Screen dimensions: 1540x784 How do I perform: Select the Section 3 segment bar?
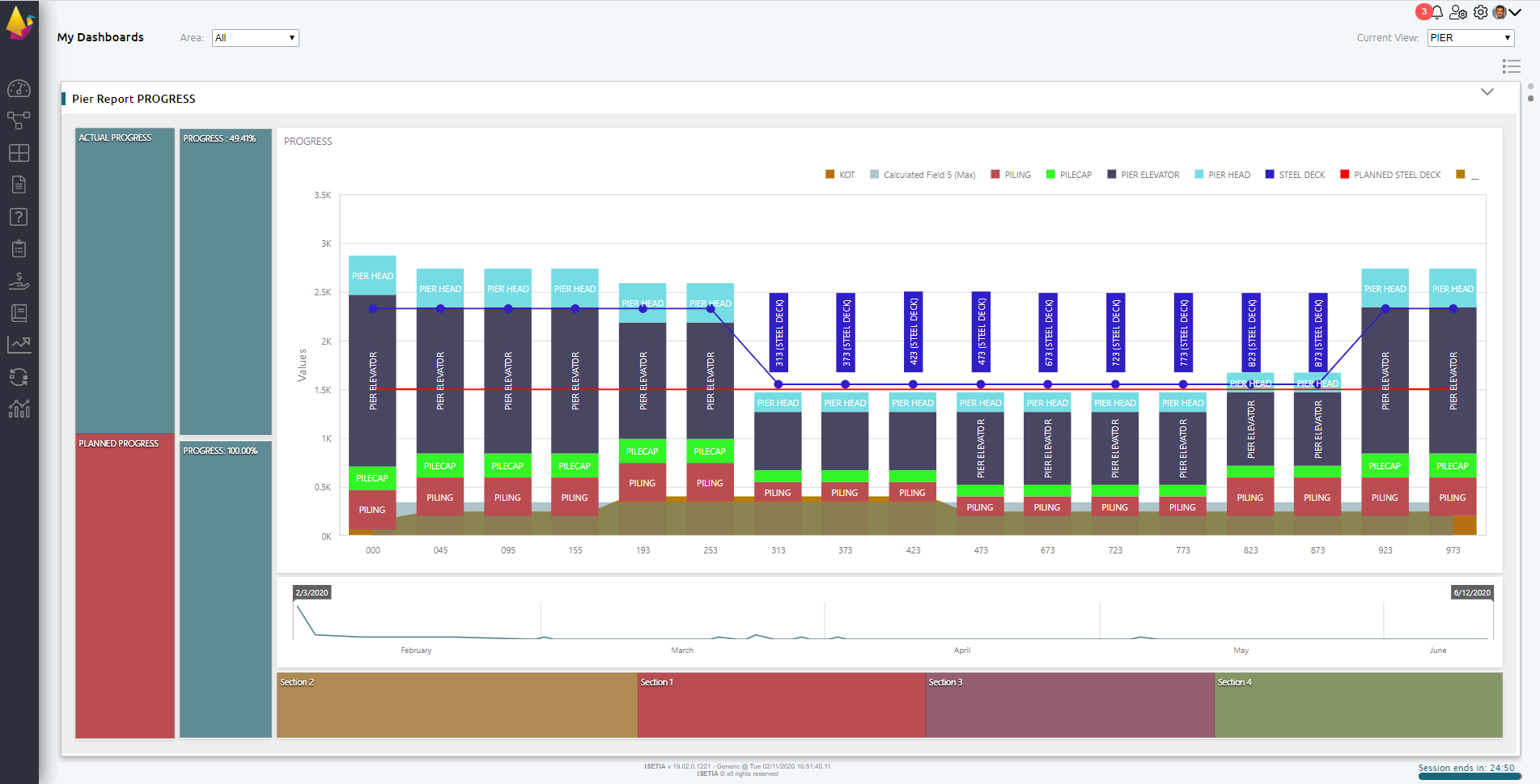[x=1068, y=705]
